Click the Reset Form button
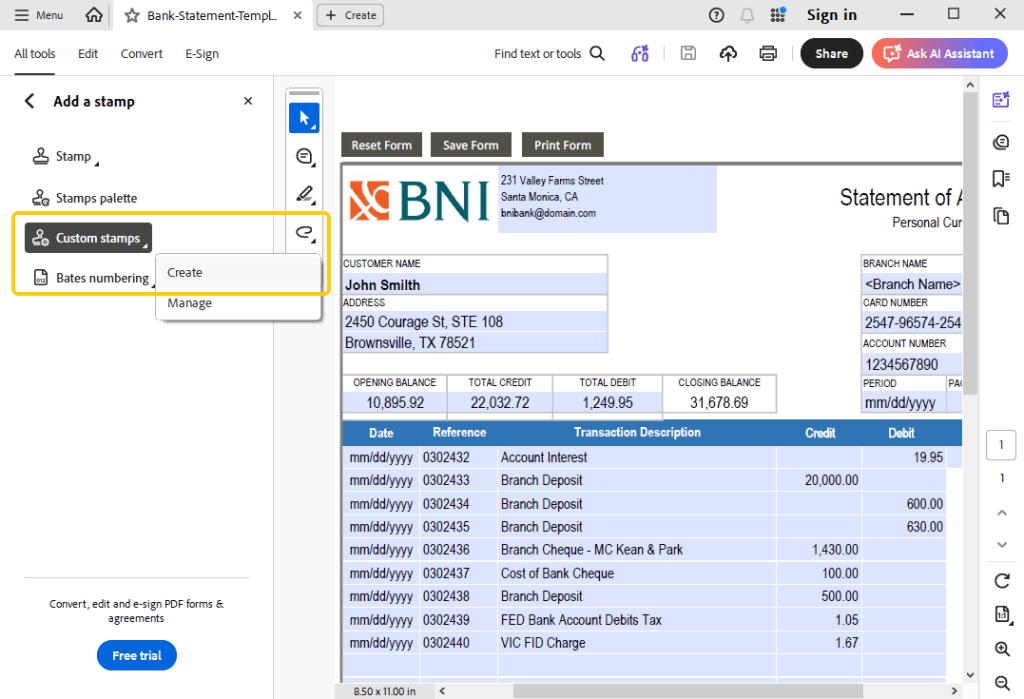1024x699 pixels. point(381,145)
